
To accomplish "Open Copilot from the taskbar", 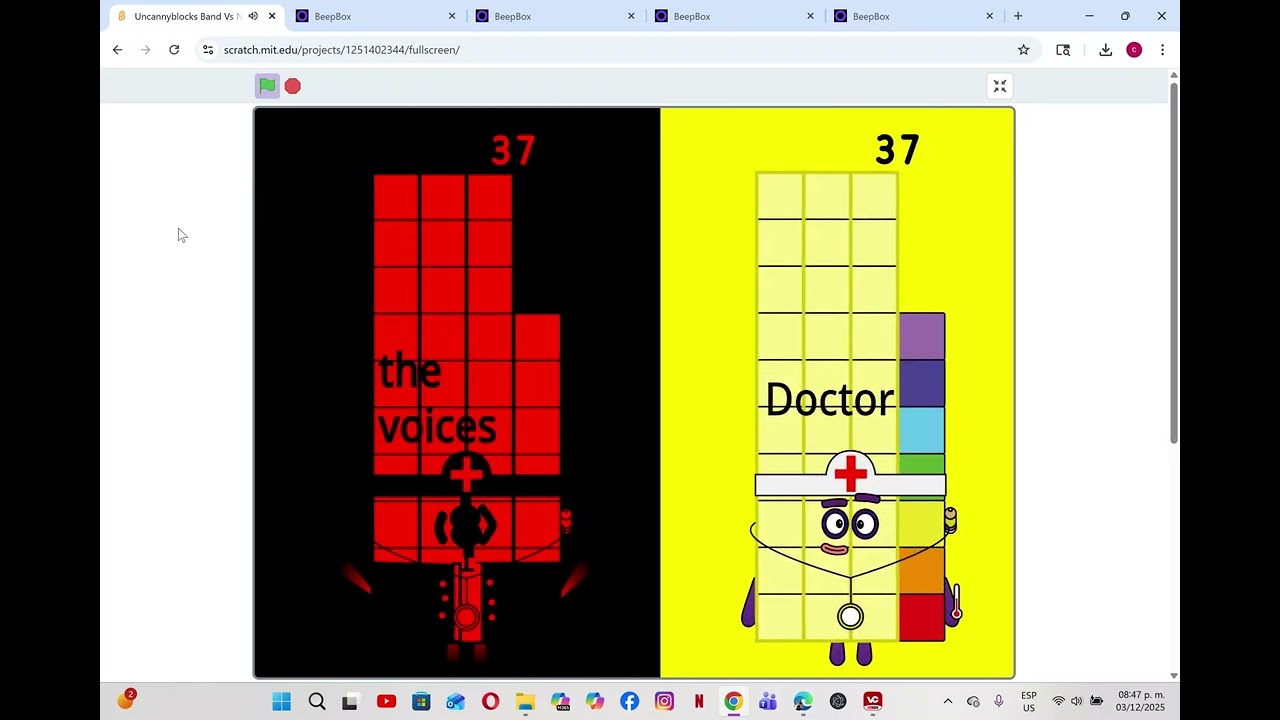I will (595, 702).
